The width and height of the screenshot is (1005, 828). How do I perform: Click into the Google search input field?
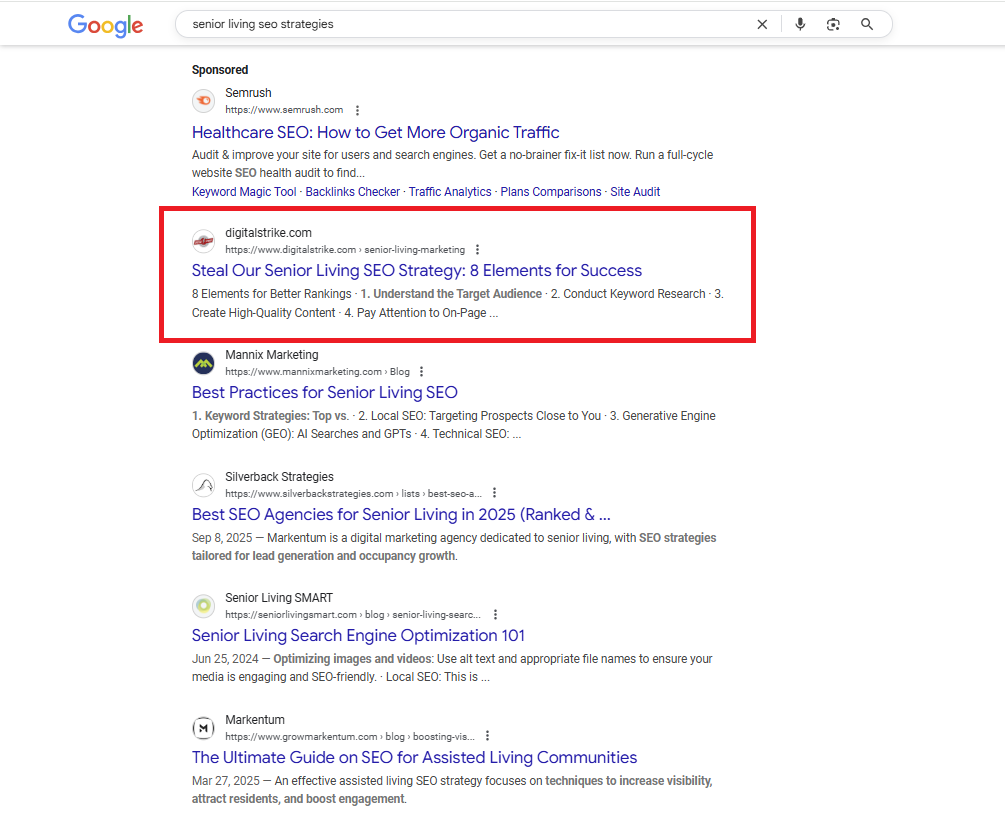click(460, 25)
